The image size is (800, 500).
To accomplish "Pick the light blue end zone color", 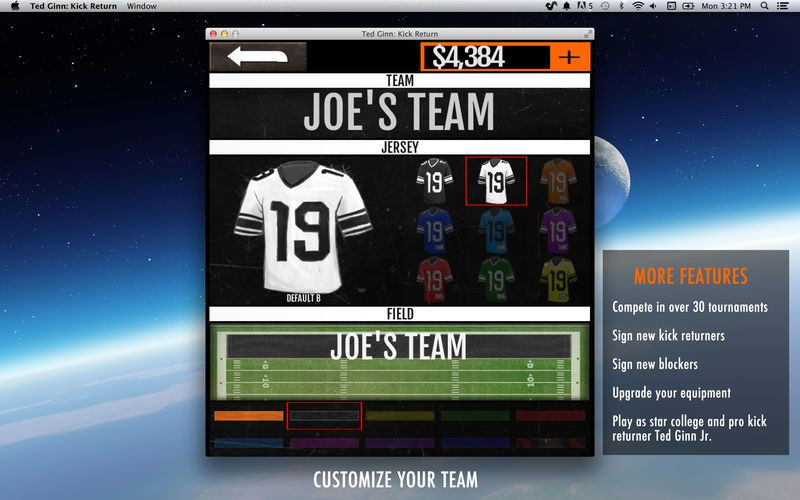I will pyautogui.click(x=248, y=443).
